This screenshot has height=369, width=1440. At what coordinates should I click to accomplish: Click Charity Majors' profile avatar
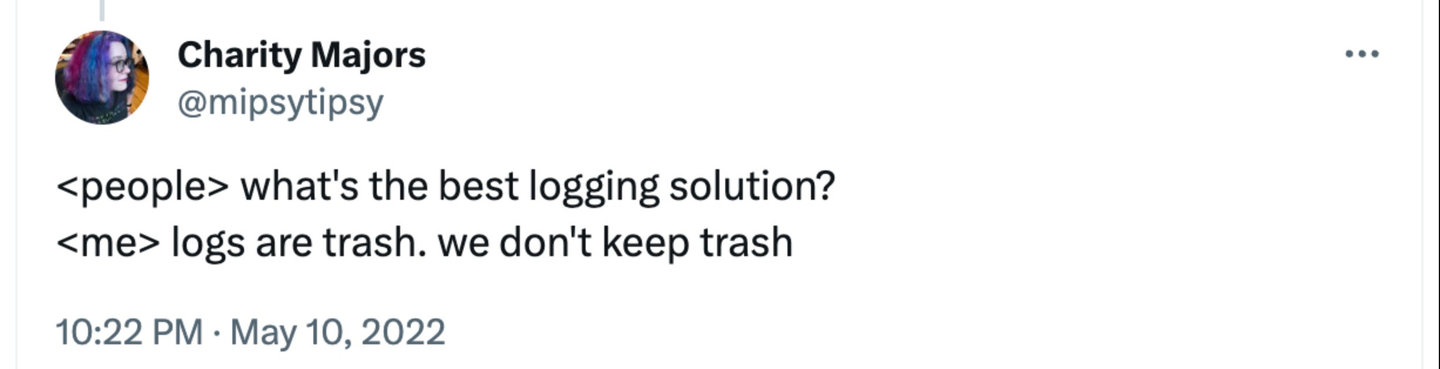(101, 78)
